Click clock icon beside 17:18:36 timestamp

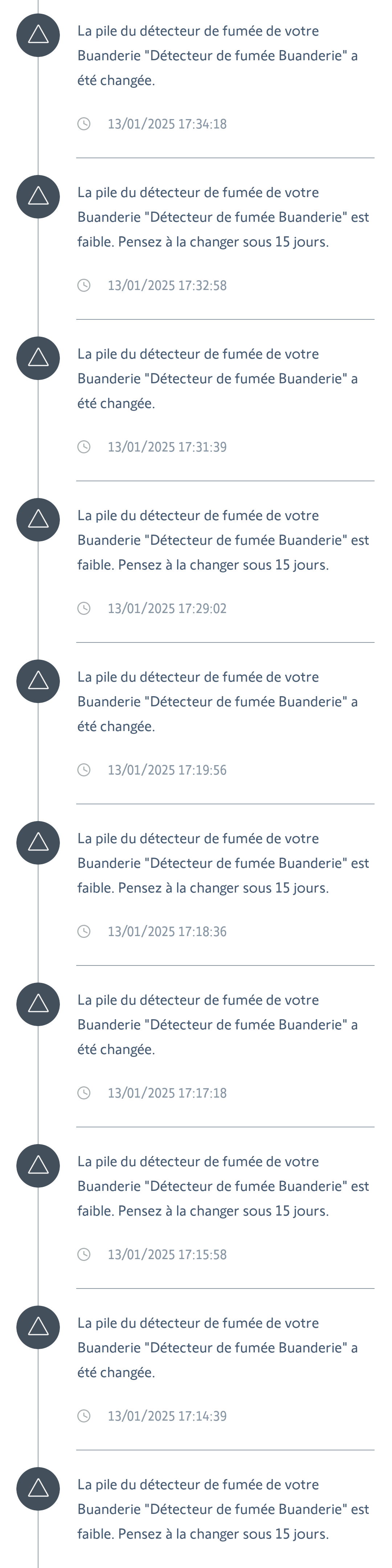[84, 931]
